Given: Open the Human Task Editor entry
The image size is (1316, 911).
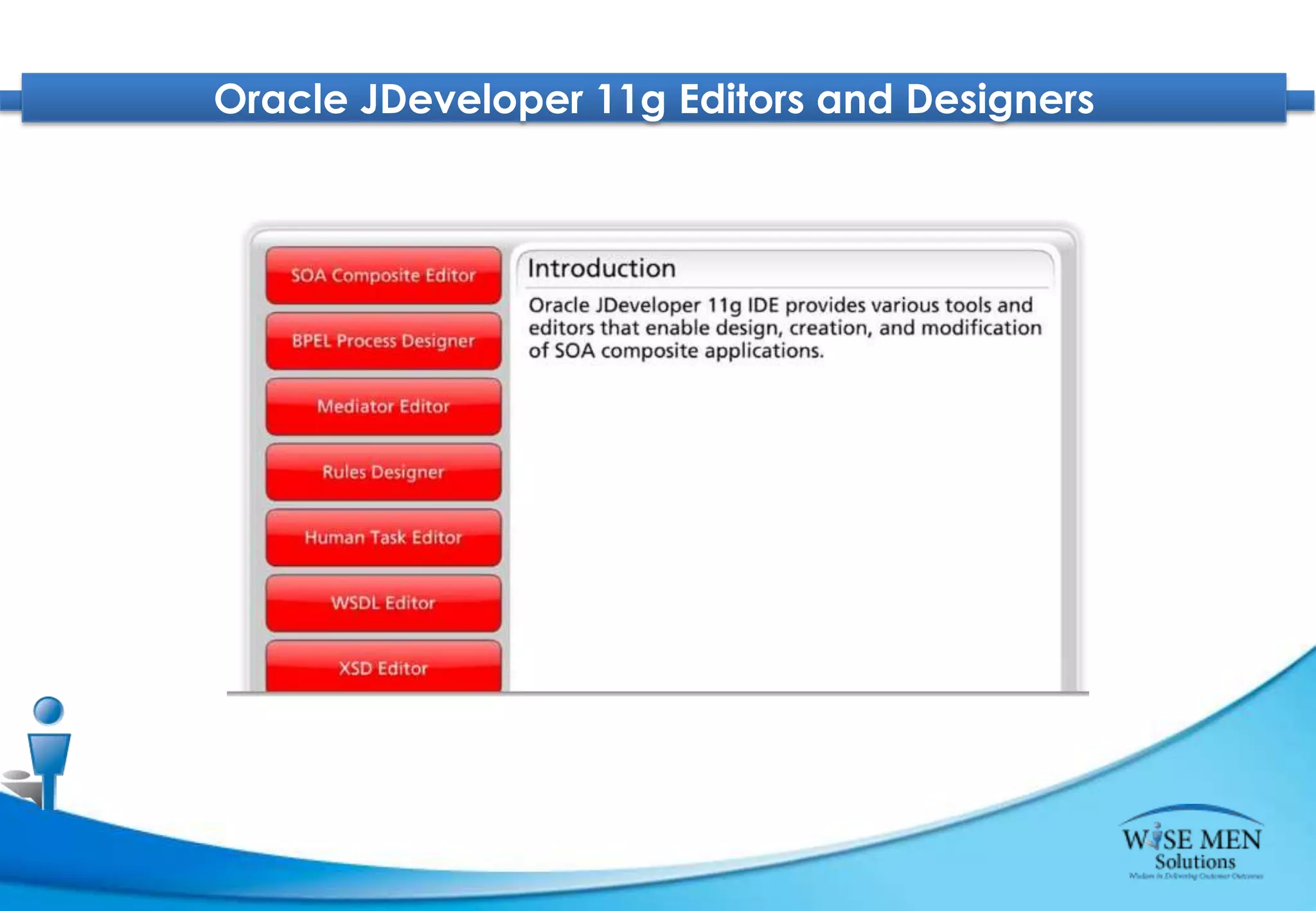Looking at the screenshot, I should (x=383, y=538).
